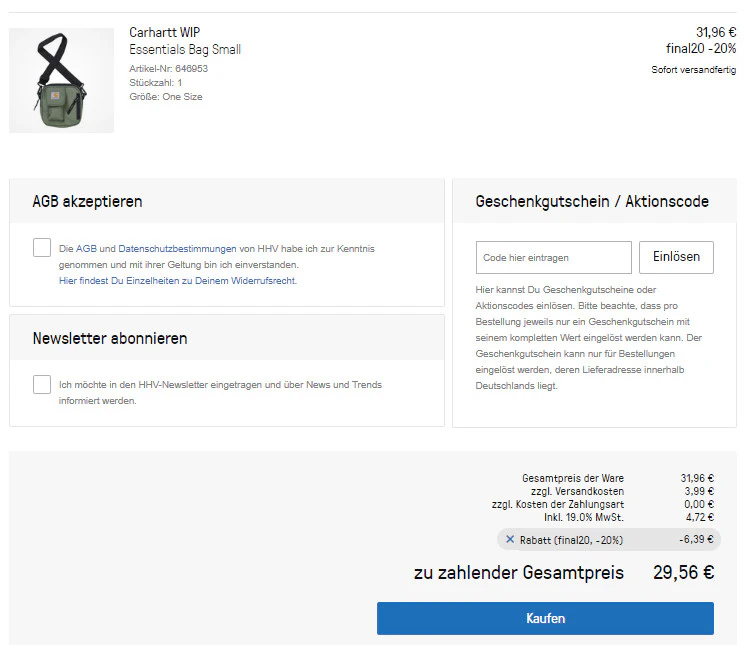Image resolution: width=746 pixels, height=645 pixels.
Task: Open the Carhartt WIP bag product thumbnail
Action: point(61,80)
